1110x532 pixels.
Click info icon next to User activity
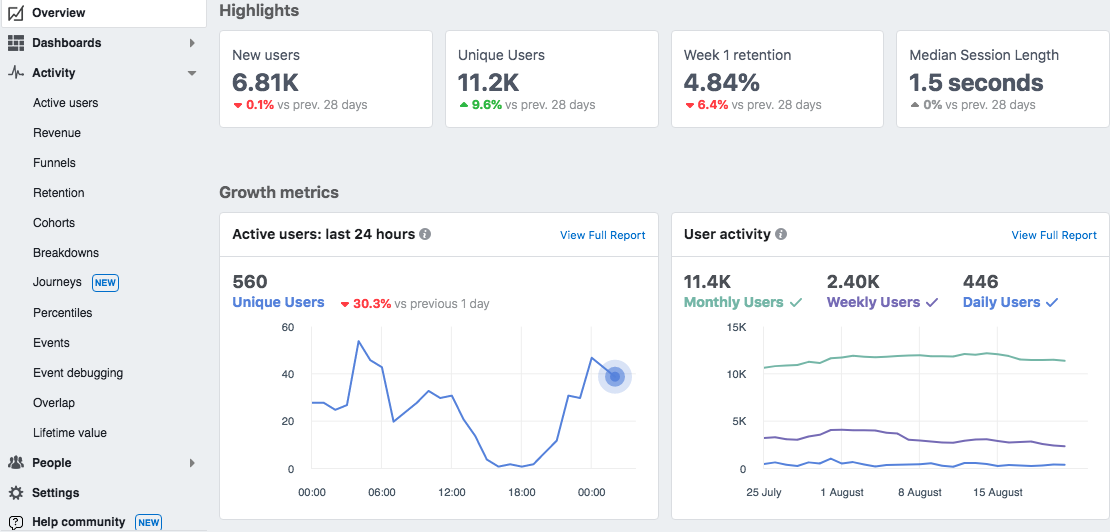point(781,234)
